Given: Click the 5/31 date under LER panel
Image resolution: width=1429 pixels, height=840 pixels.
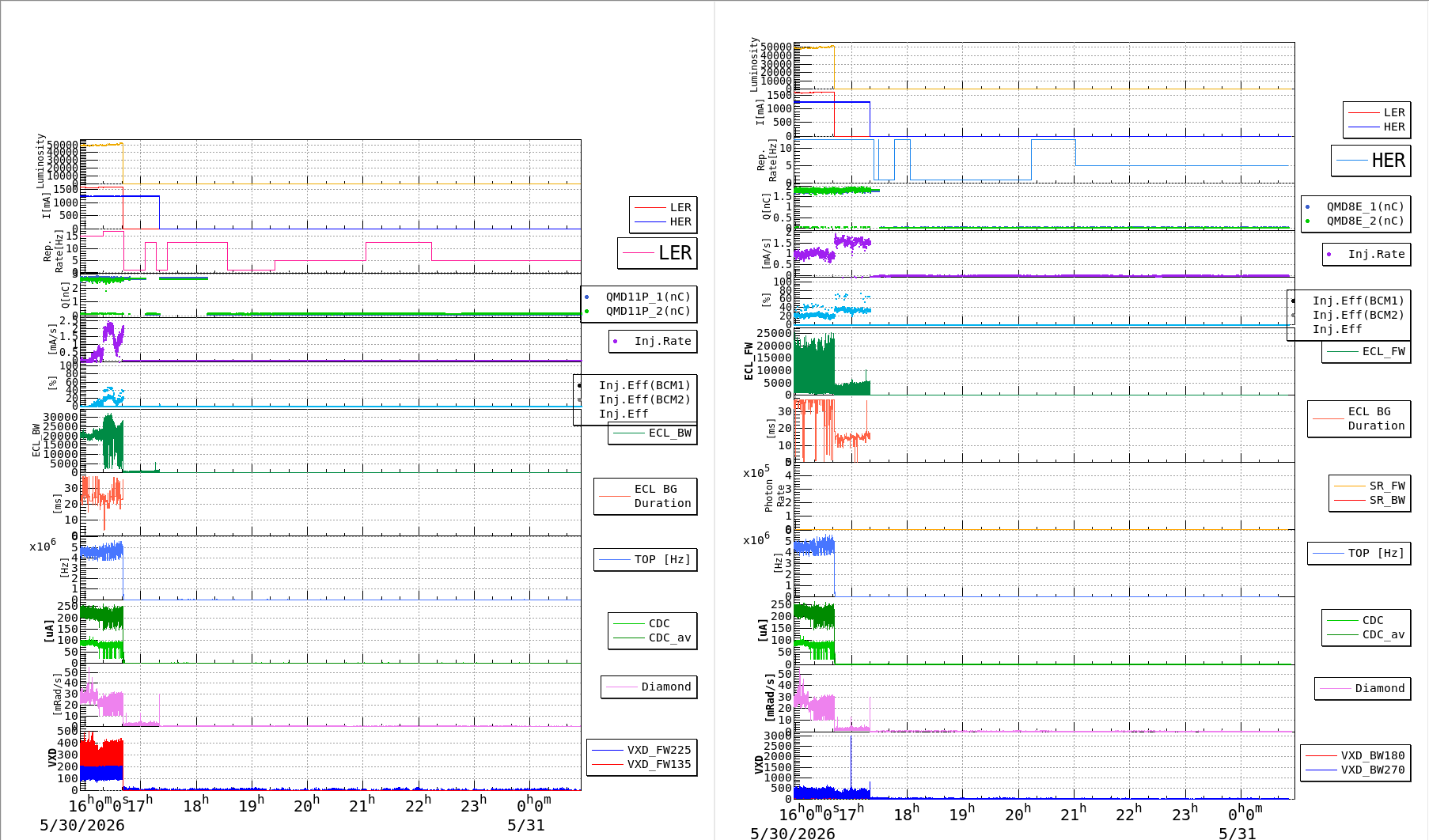Looking at the screenshot, I should [525, 825].
